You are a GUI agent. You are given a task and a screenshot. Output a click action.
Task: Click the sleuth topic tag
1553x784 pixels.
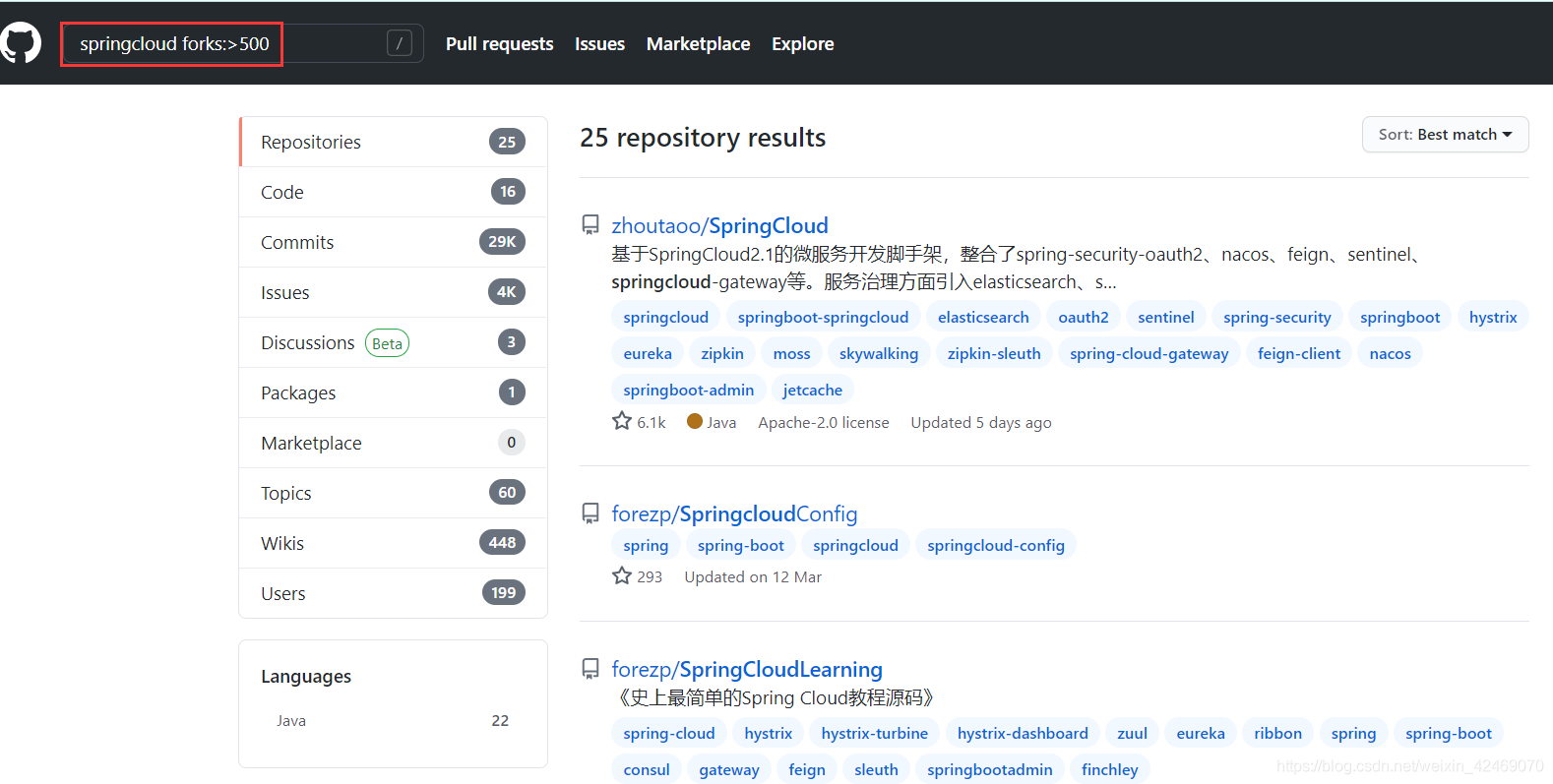click(x=876, y=769)
